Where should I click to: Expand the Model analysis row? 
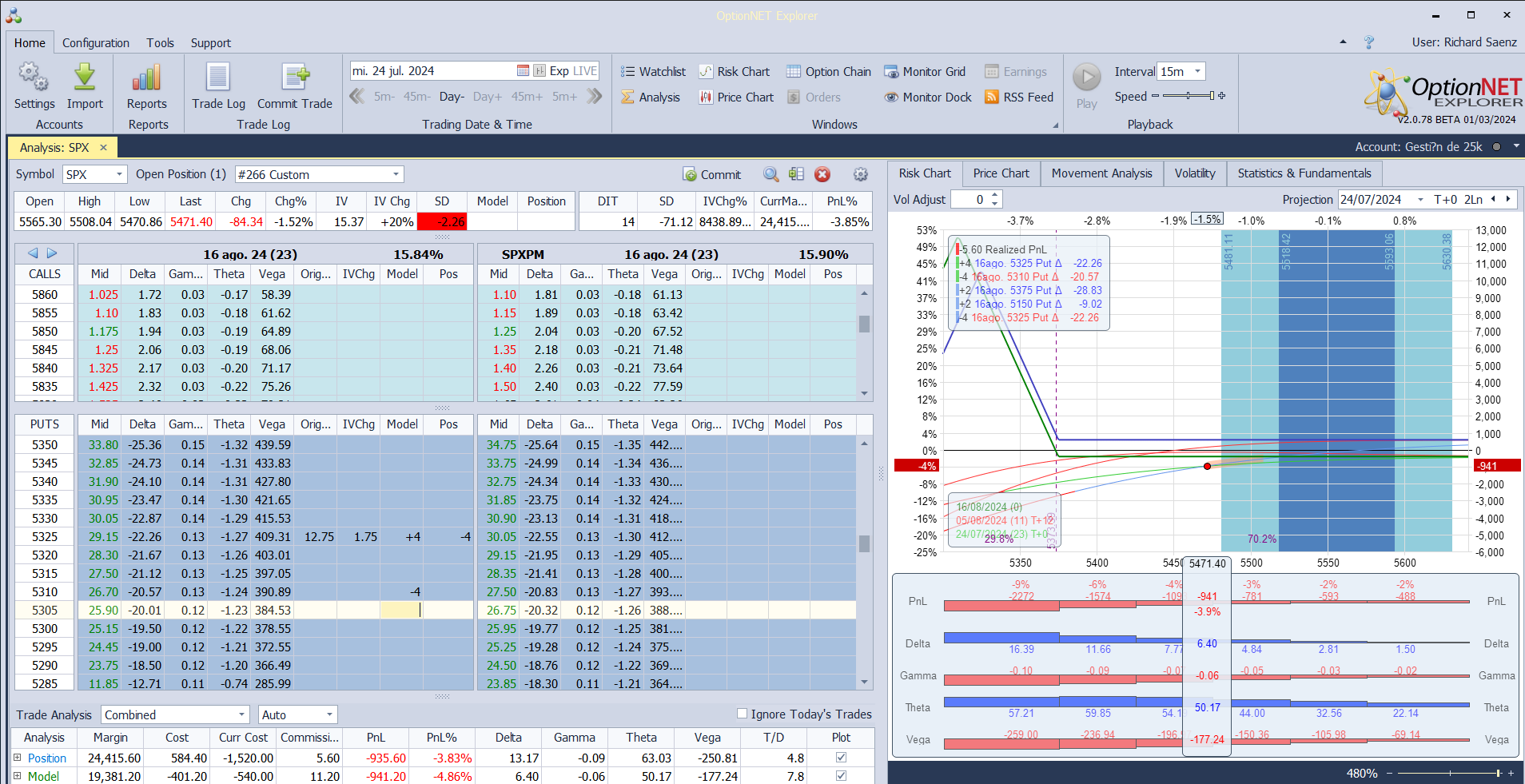(17, 776)
